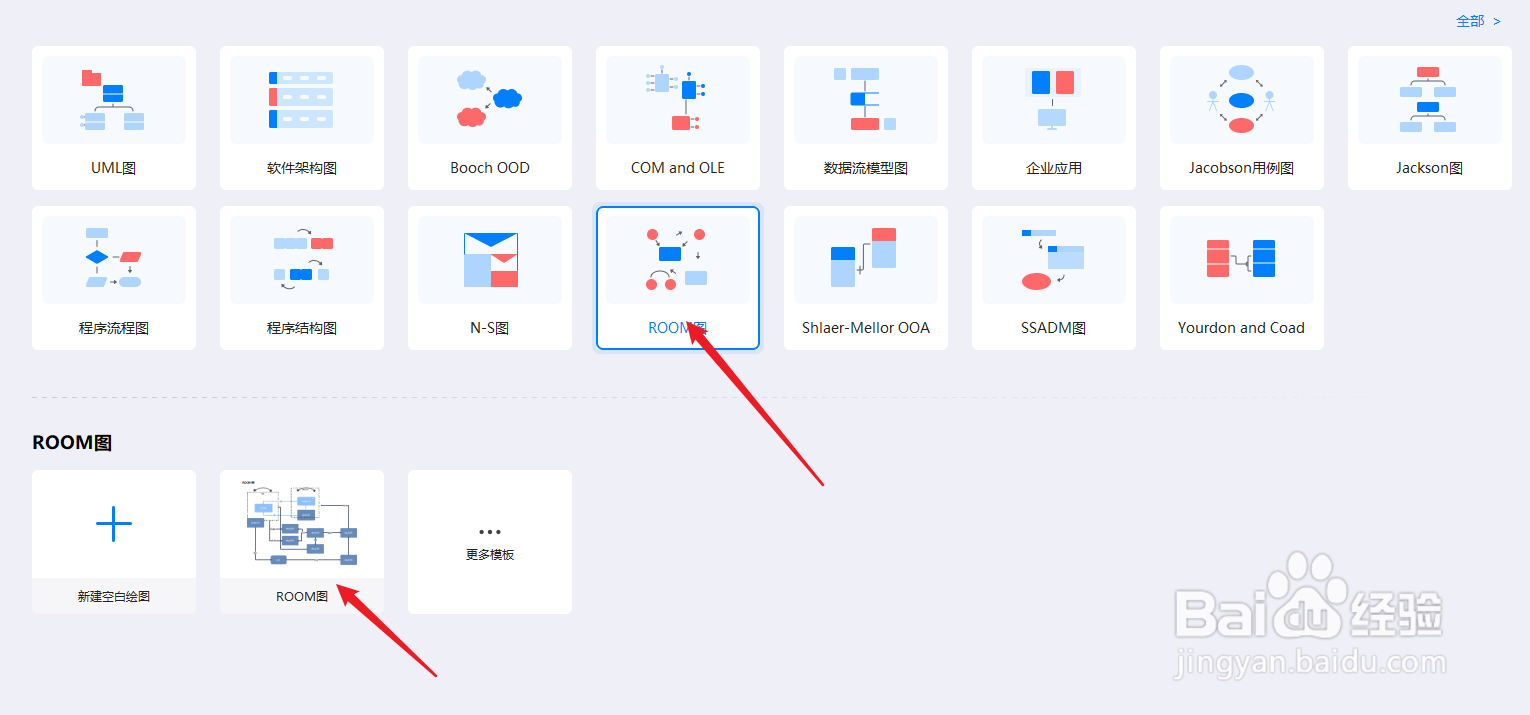Viewport: 1530px width, 715px height.
Task: Open the ROOM图 example template
Action: 301,522
